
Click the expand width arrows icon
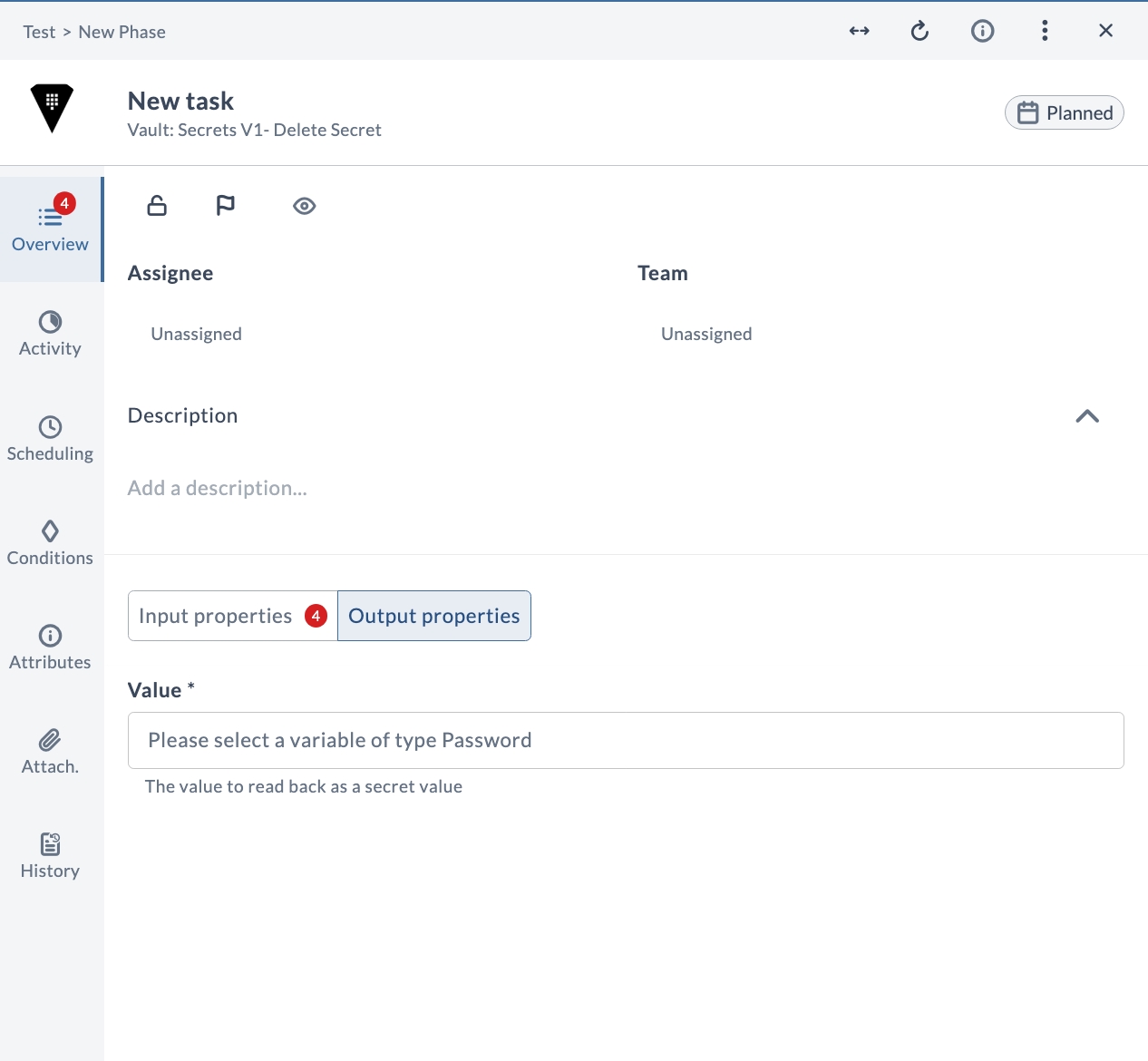point(859,31)
